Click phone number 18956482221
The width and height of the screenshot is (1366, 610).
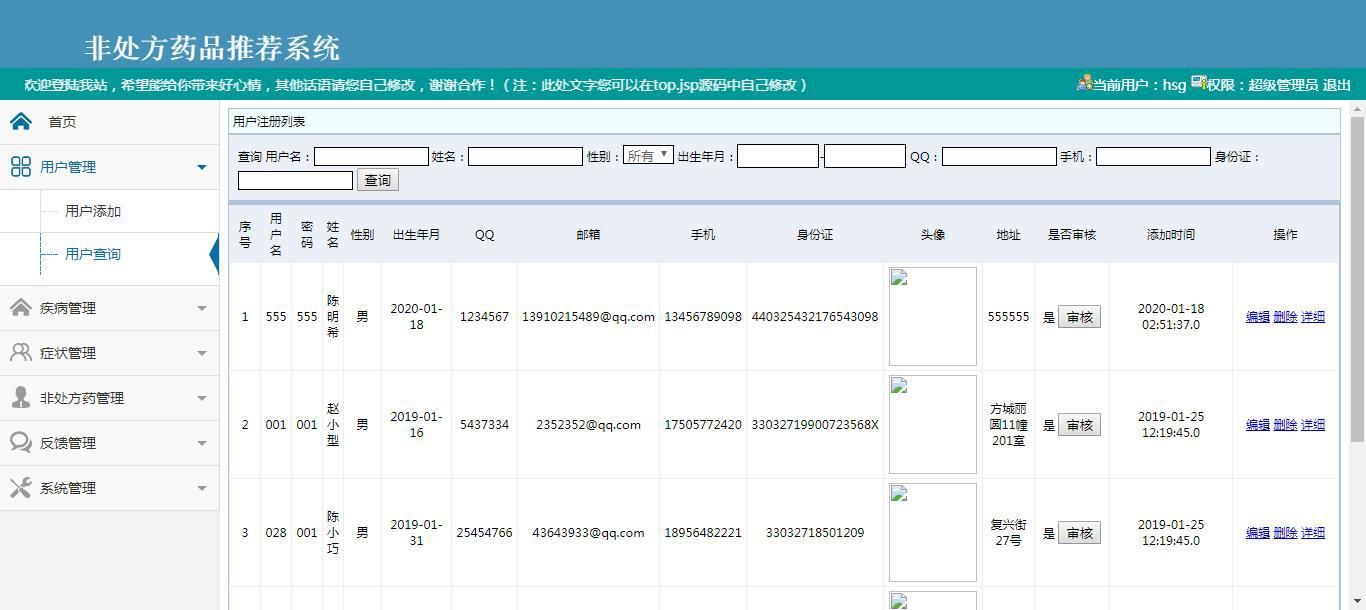[703, 533]
